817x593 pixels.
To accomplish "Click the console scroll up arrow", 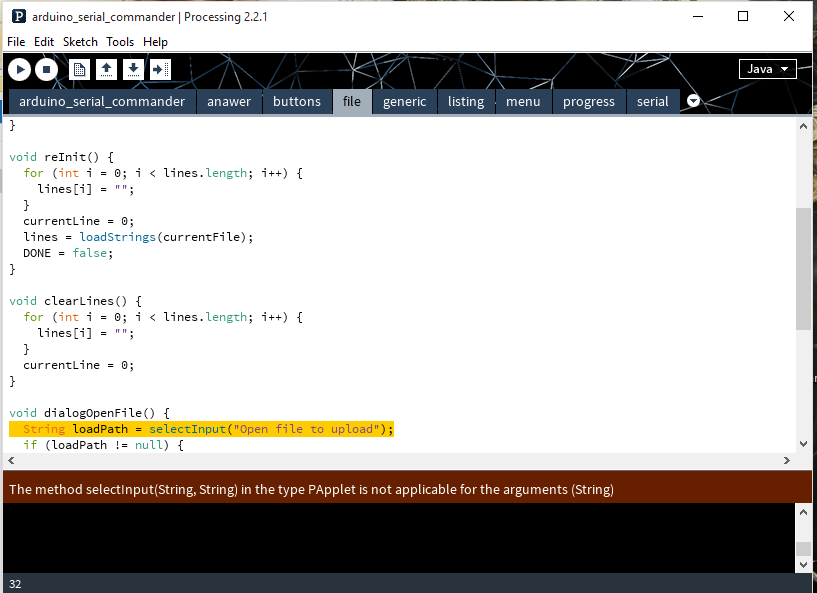I will click(x=803, y=512).
